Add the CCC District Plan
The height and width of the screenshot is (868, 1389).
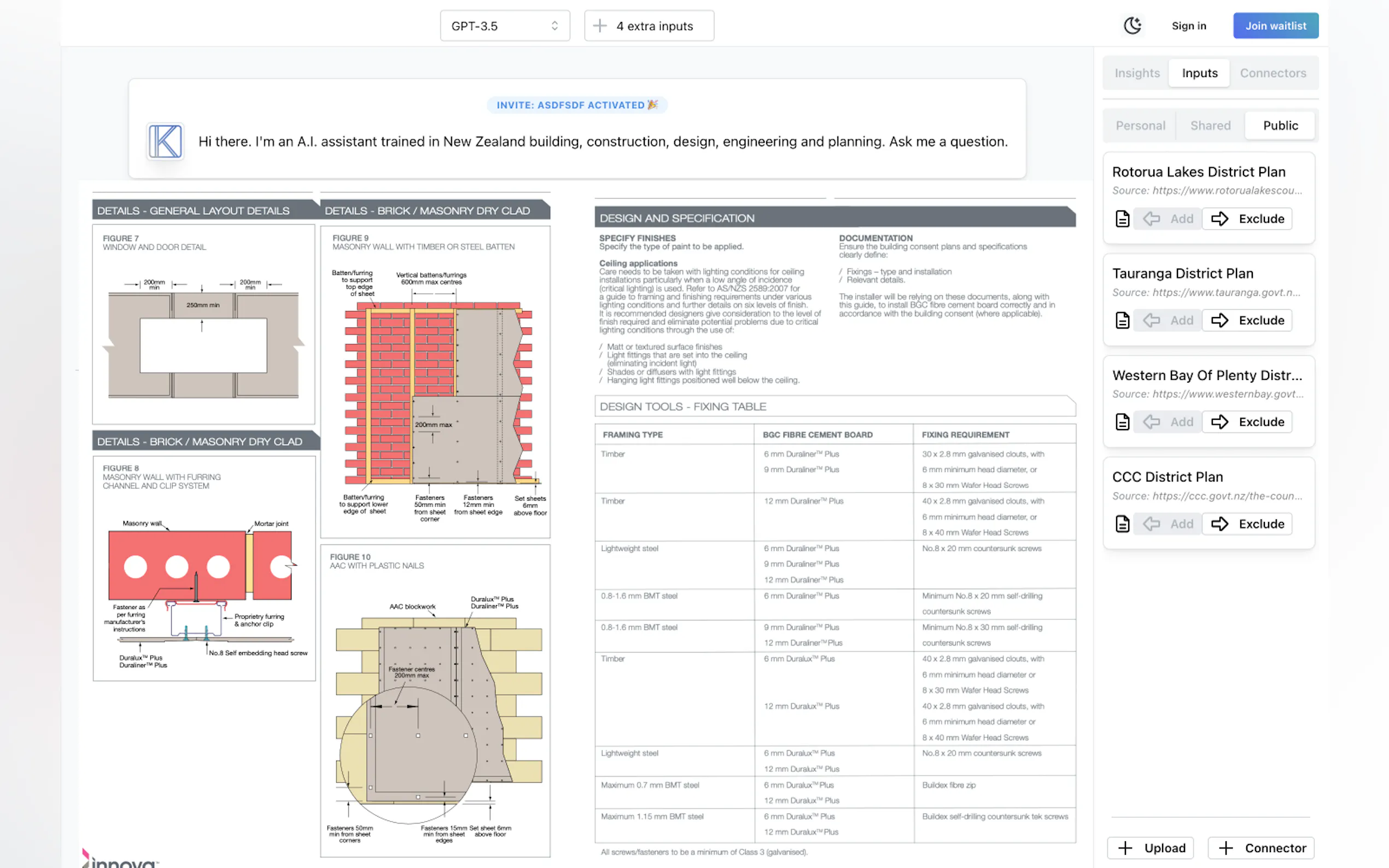(1168, 524)
